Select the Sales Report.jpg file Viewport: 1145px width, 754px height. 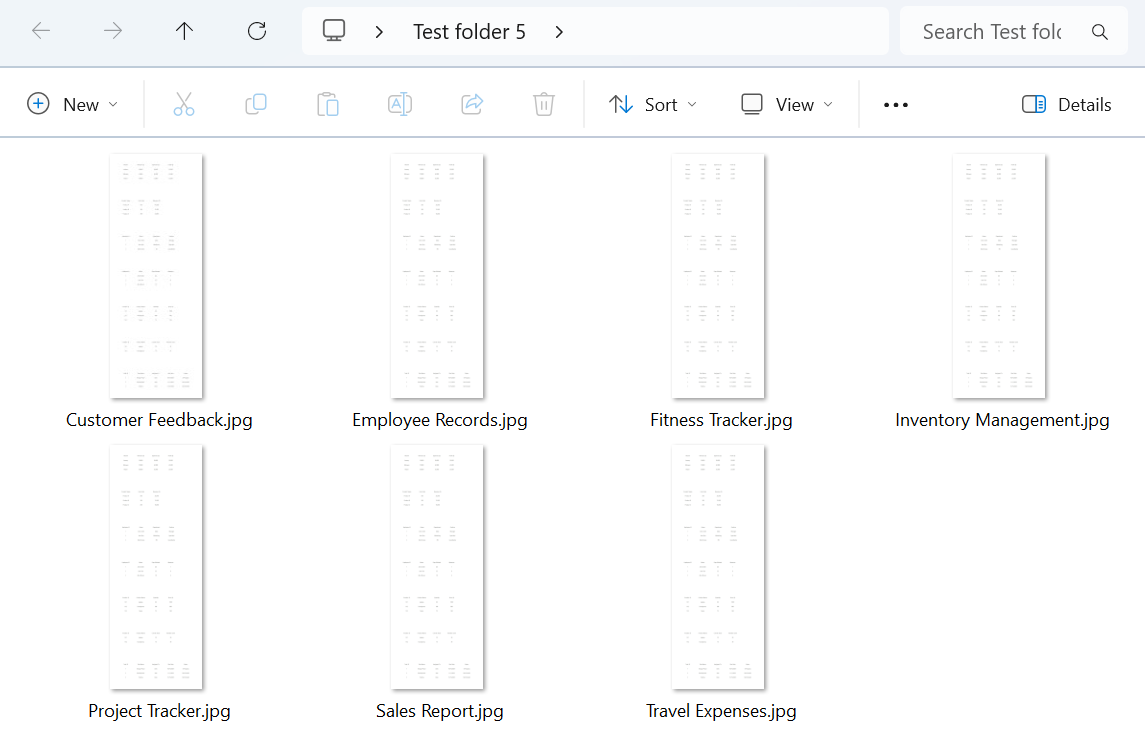439,567
